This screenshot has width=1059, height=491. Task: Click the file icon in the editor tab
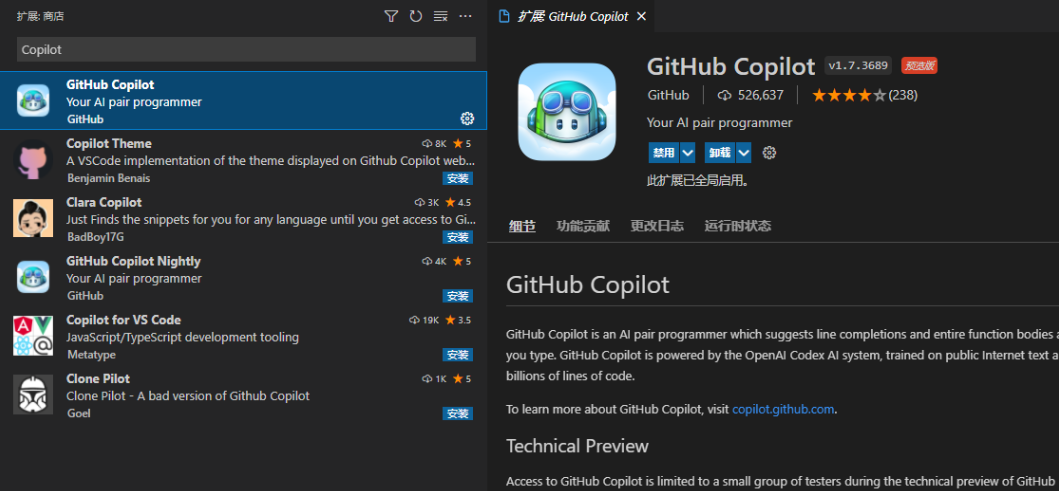504,16
